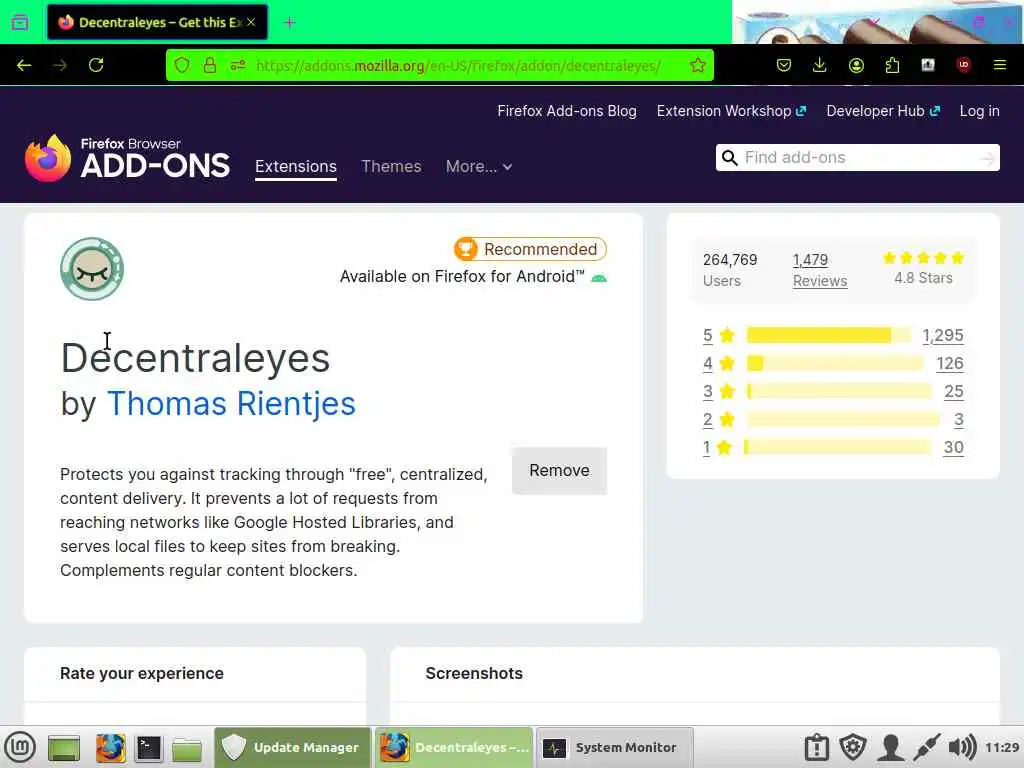Close the Decentraleyes tab
This screenshot has height=768, width=1024.
[x=251, y=22]
